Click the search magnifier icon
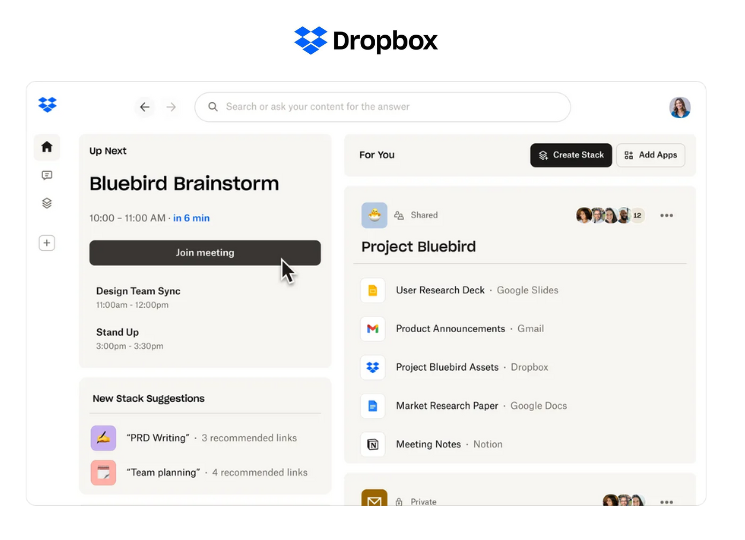This screenshot has width=745, height=540. (x=213, y=107)
